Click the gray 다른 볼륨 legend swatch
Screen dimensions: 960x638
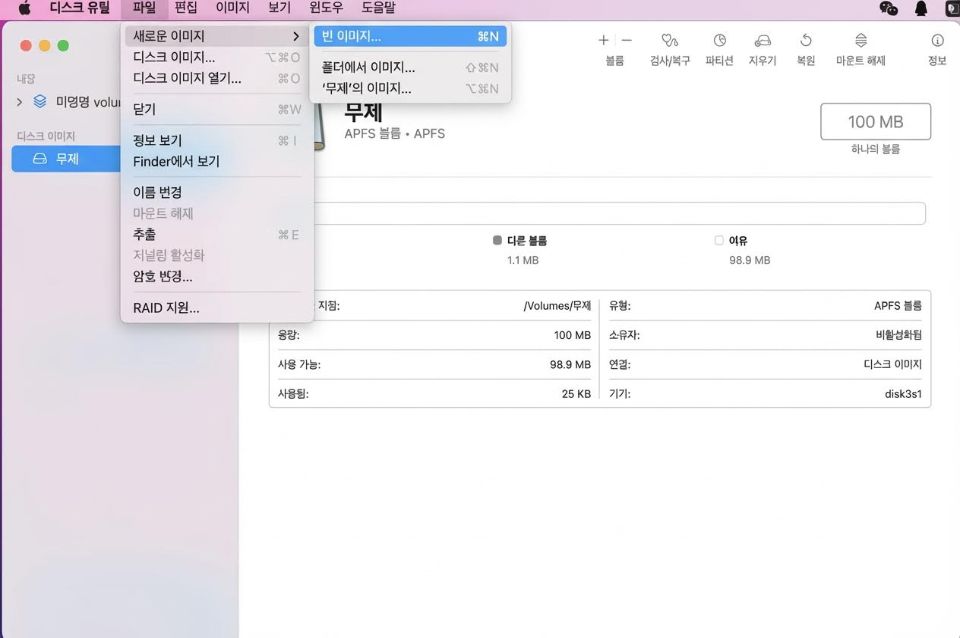pyautogui.click(x=497, y=240)
